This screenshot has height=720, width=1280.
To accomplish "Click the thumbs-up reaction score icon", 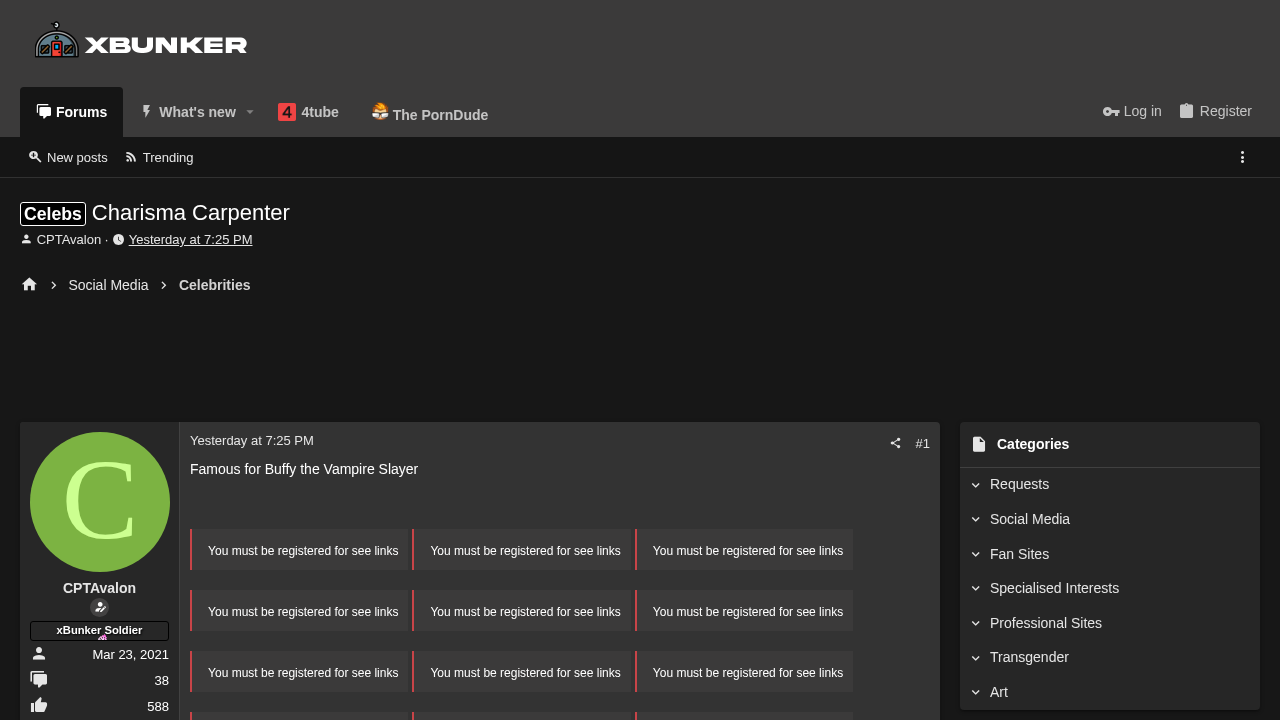I will coord(39,706).
